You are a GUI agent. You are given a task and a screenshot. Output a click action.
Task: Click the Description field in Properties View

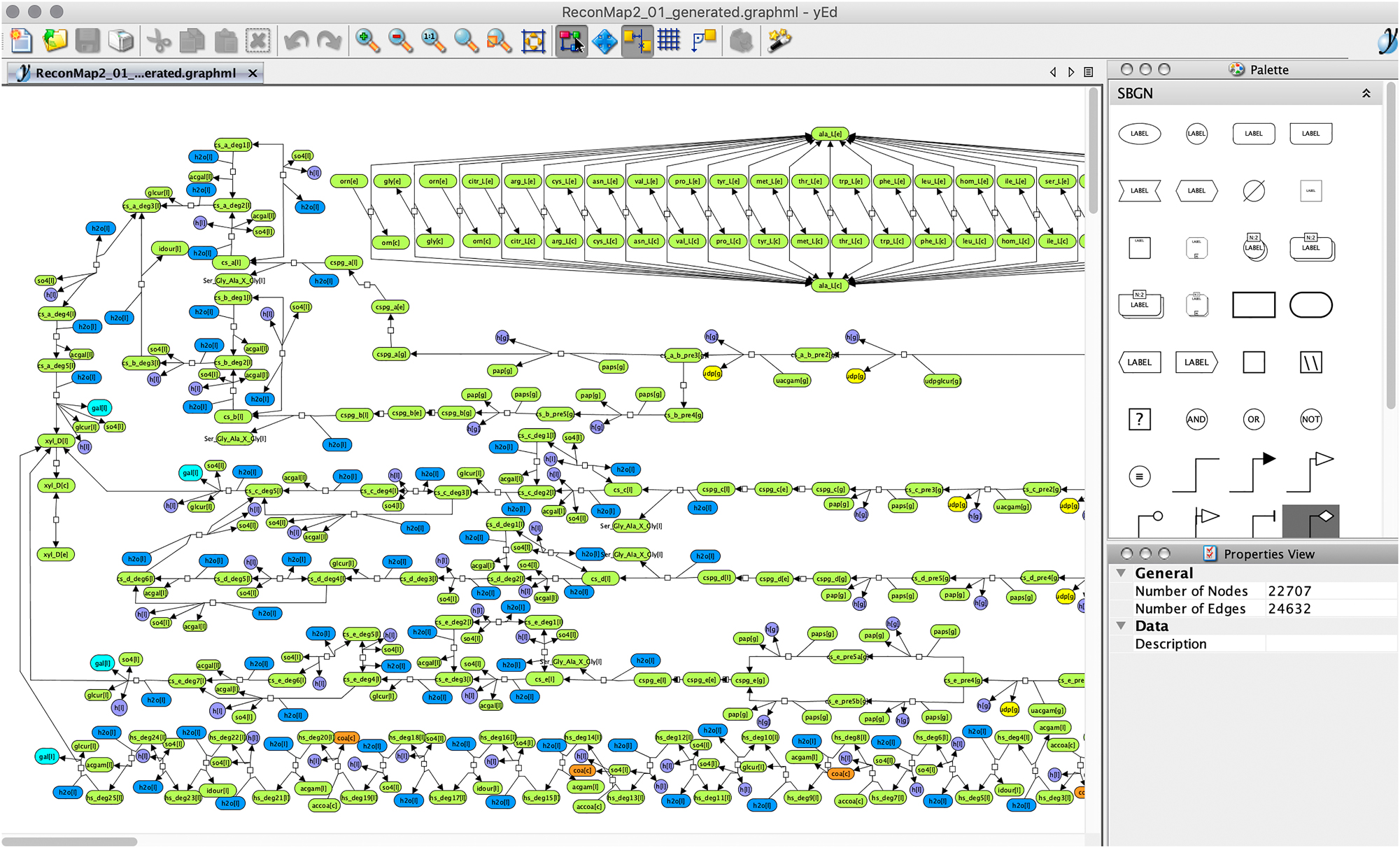pos(1329,644)
